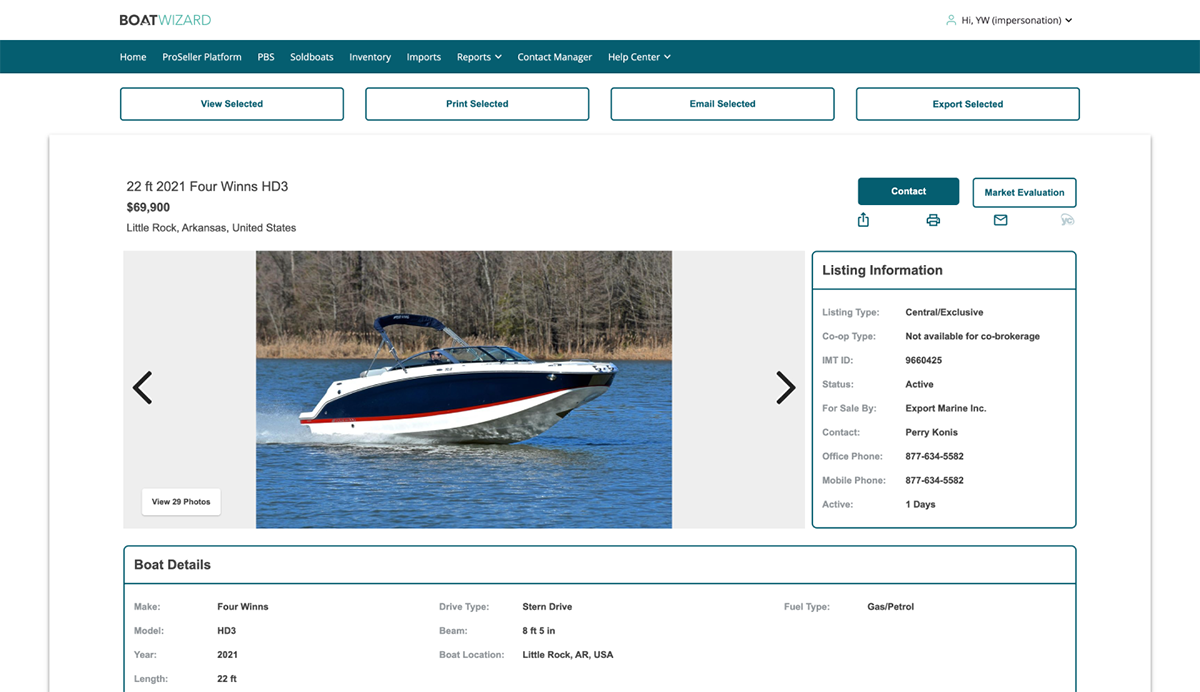Click IMT ID value 9660425
The image size is (1200, 692).
coord(924,360)
